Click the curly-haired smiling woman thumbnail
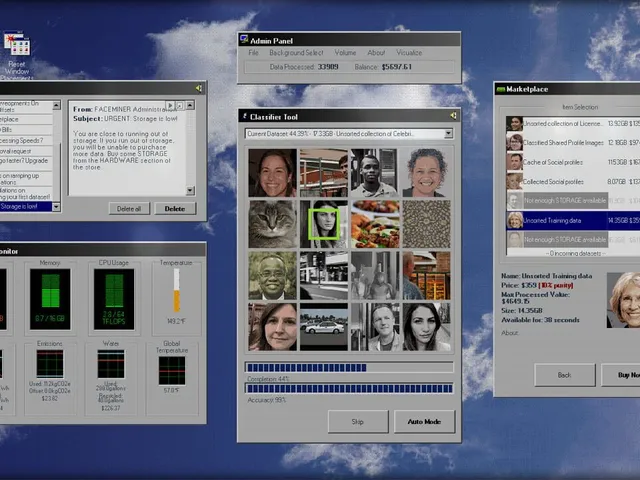 tap(427, 173)
